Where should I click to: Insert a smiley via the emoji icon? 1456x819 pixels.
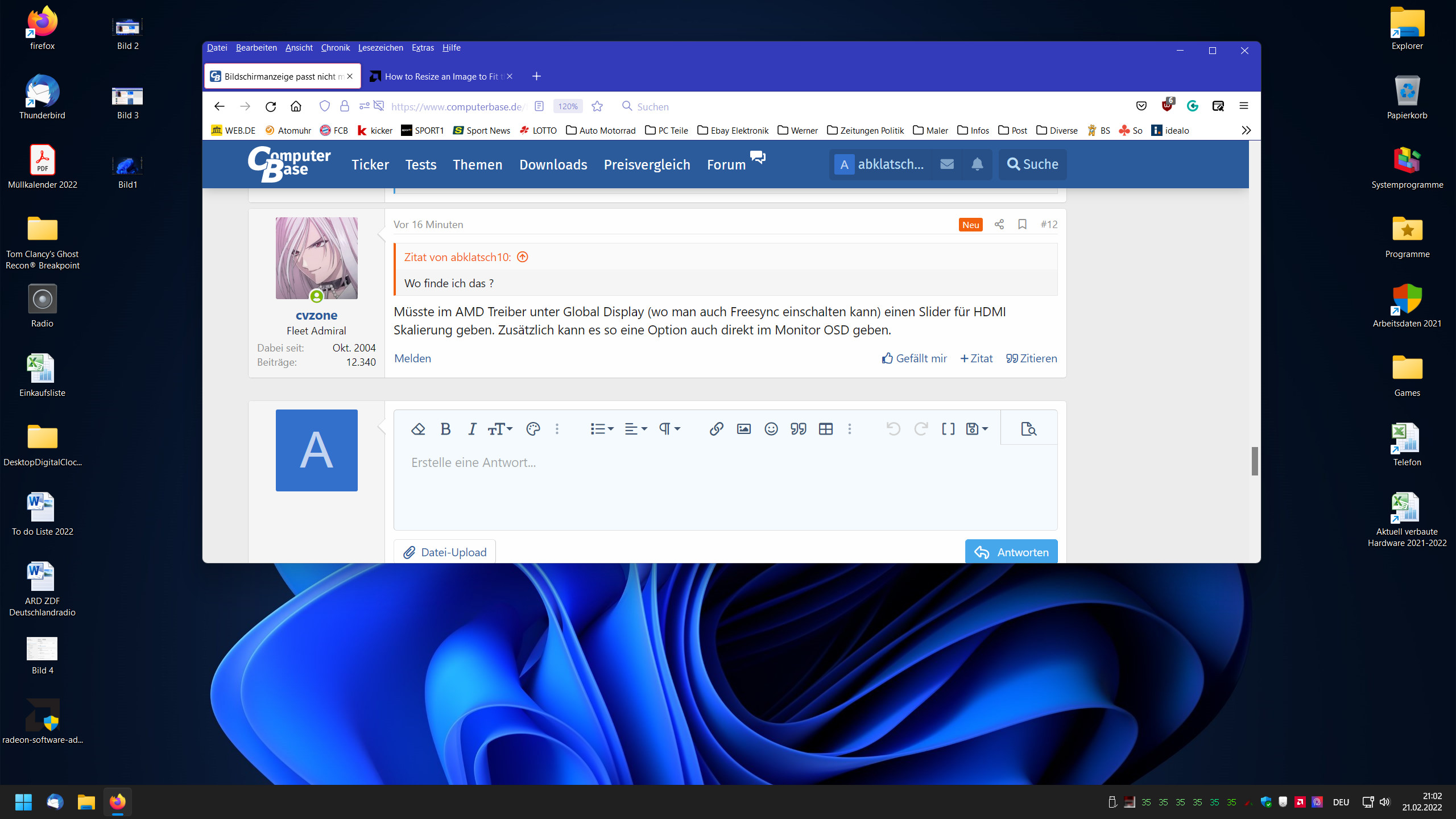click(x=771, y=429)
